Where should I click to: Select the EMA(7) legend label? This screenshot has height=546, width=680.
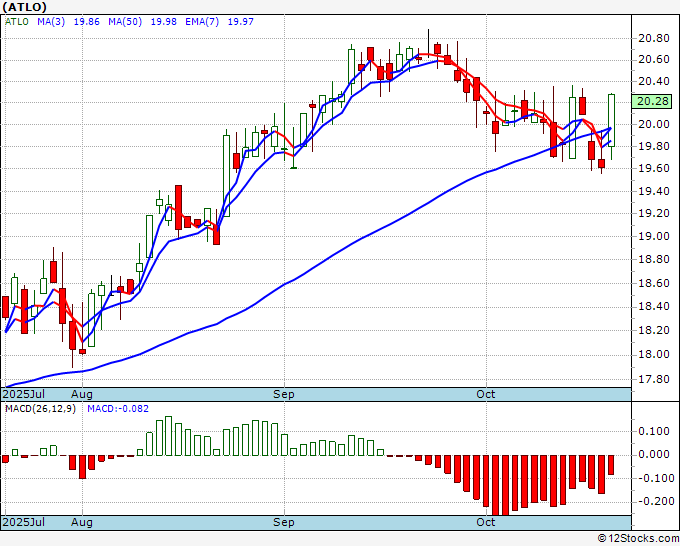[202, 22]
